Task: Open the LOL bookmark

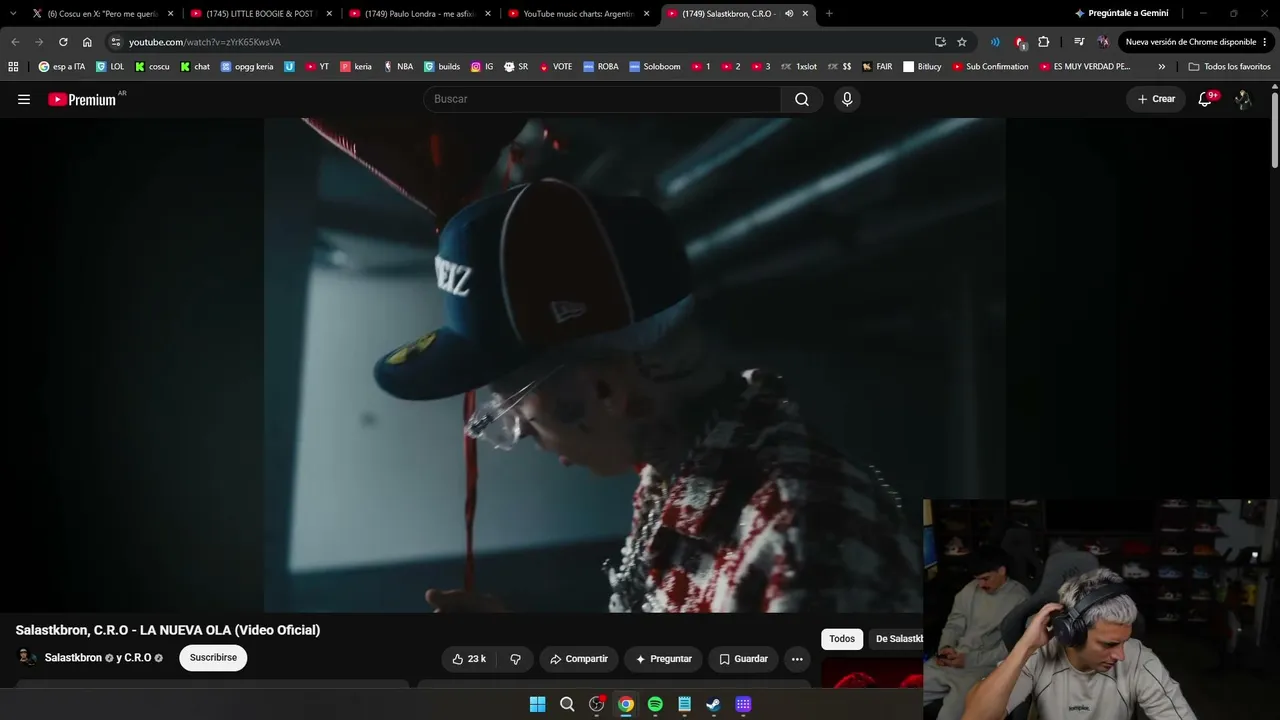Action: click(x=110, y=67)
